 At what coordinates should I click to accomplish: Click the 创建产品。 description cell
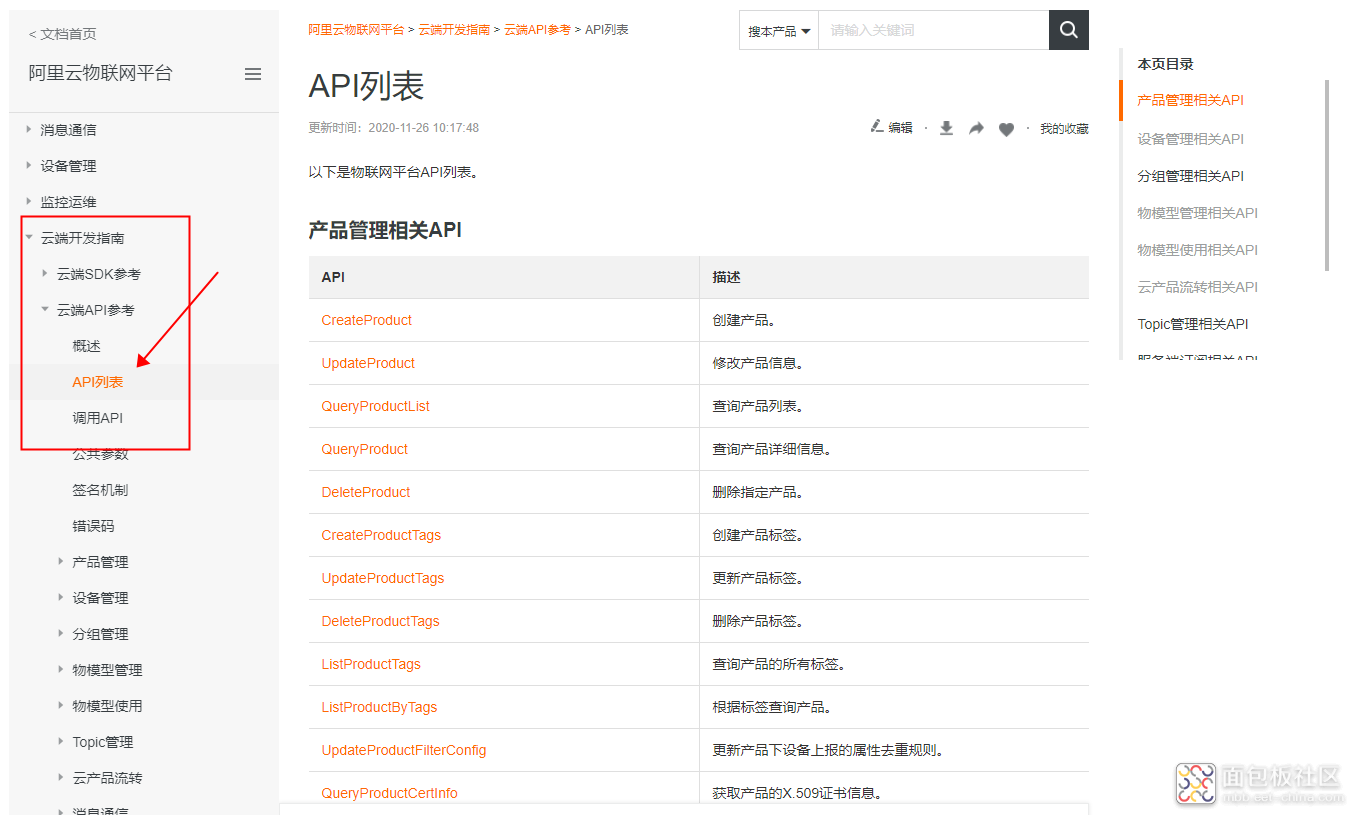point(894,320)
